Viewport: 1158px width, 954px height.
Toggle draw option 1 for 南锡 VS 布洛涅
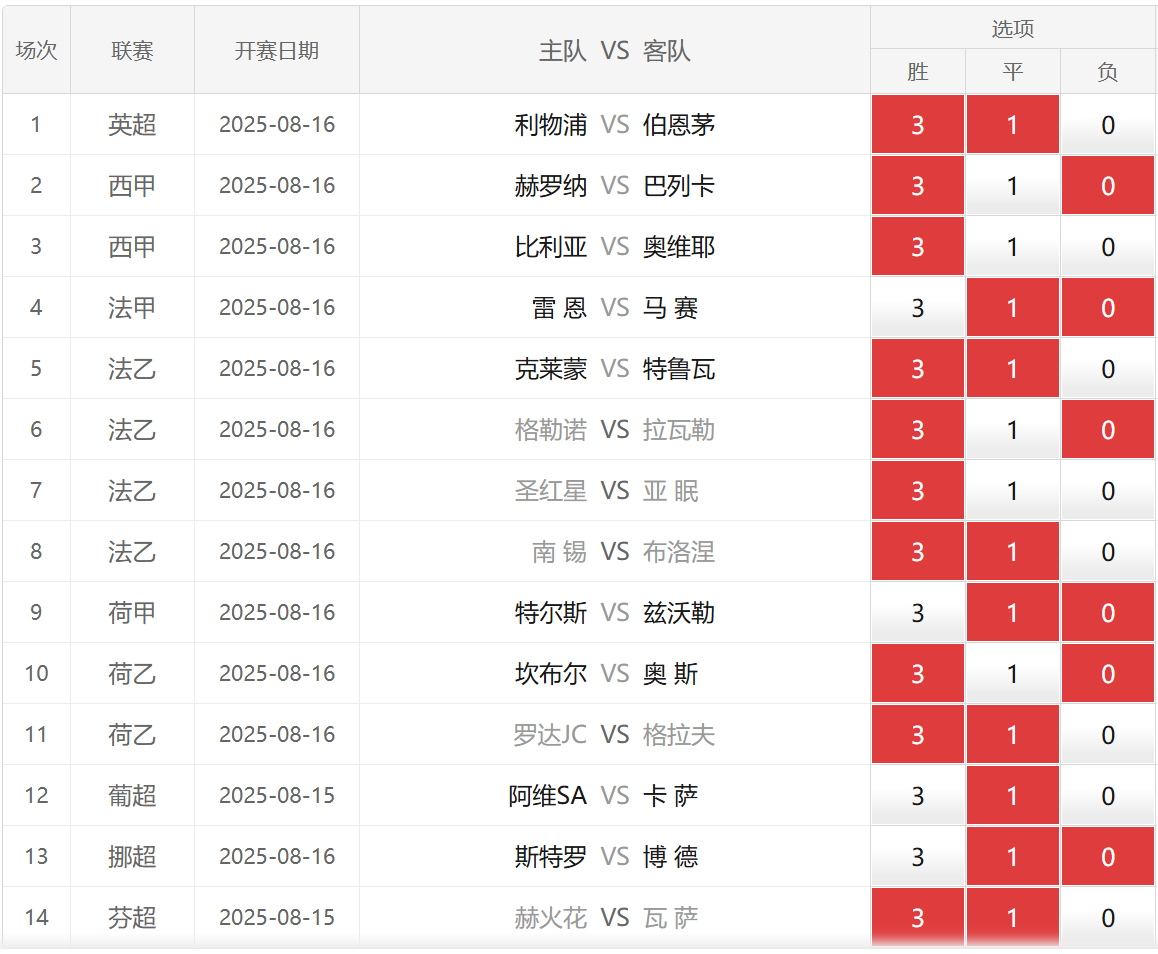tap(1013, 552)
